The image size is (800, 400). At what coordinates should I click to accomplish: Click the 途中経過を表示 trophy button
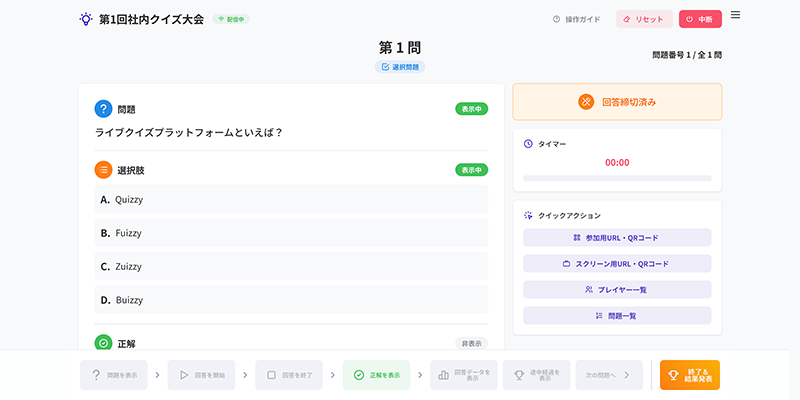pyautogui.click(x=537, y=375)
